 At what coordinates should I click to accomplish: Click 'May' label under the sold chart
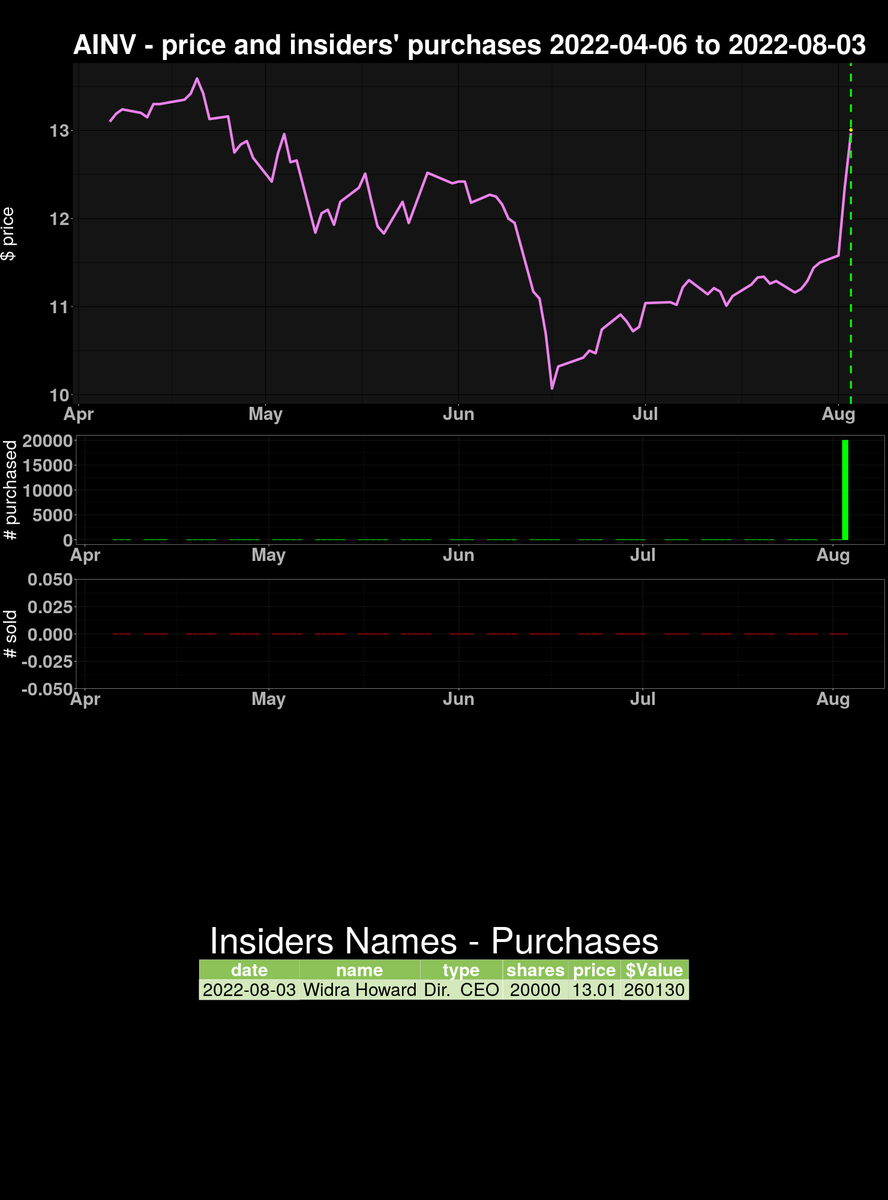[x=268, y=699]
